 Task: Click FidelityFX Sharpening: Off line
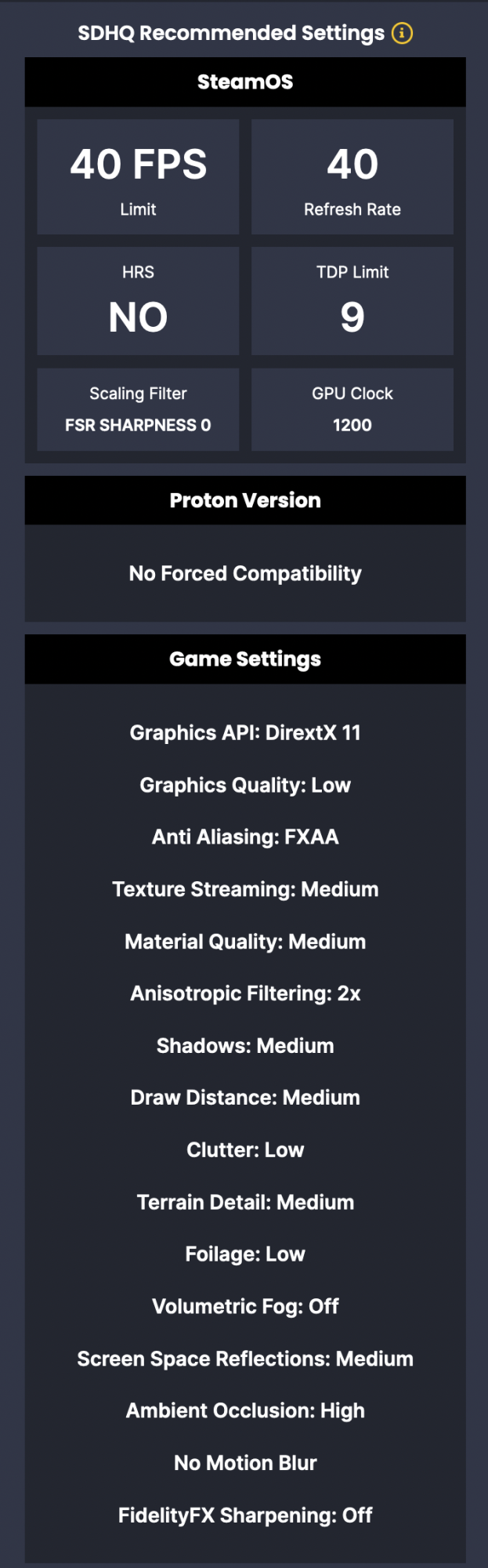[245, 1515]
